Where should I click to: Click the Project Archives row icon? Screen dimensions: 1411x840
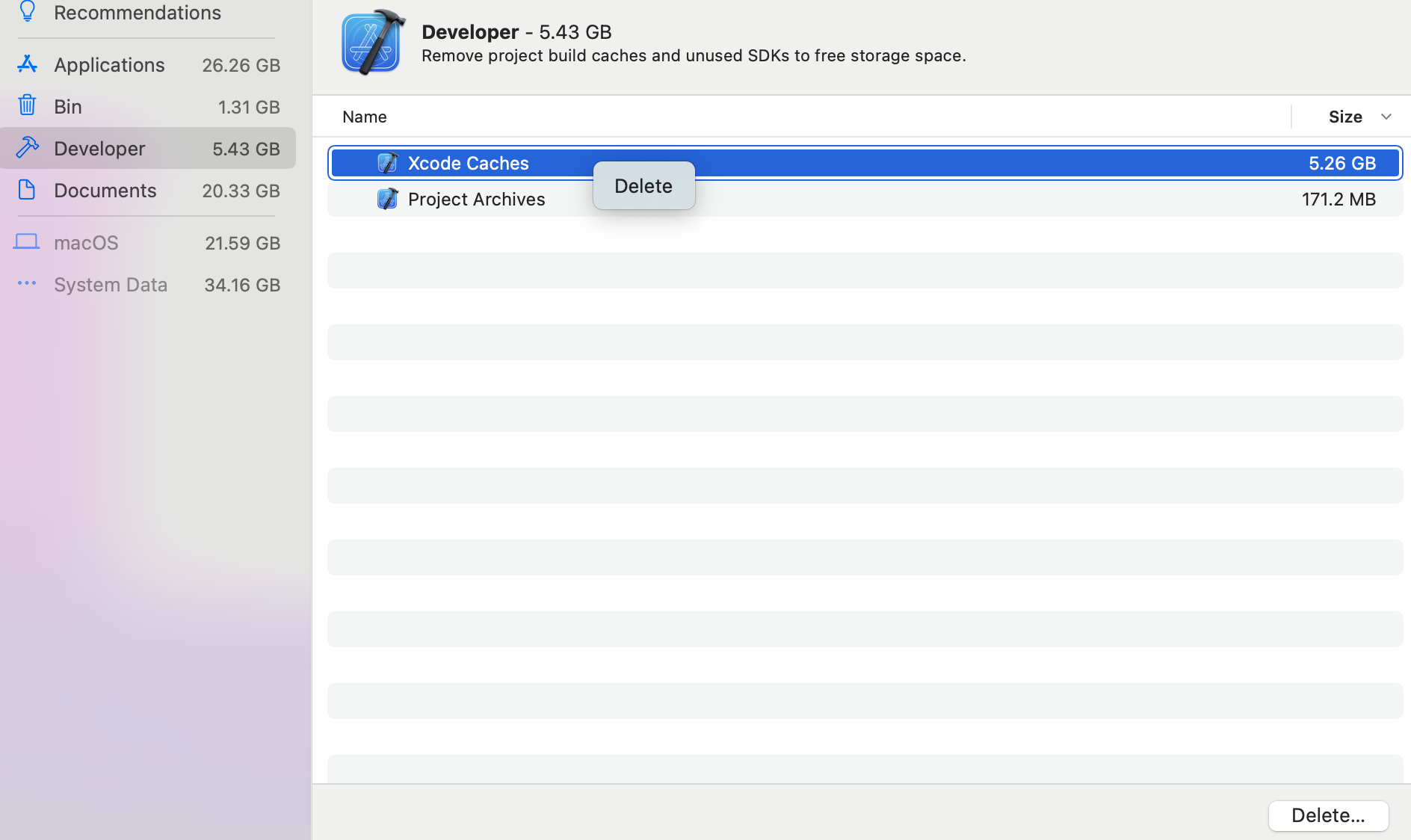[387, 199]
